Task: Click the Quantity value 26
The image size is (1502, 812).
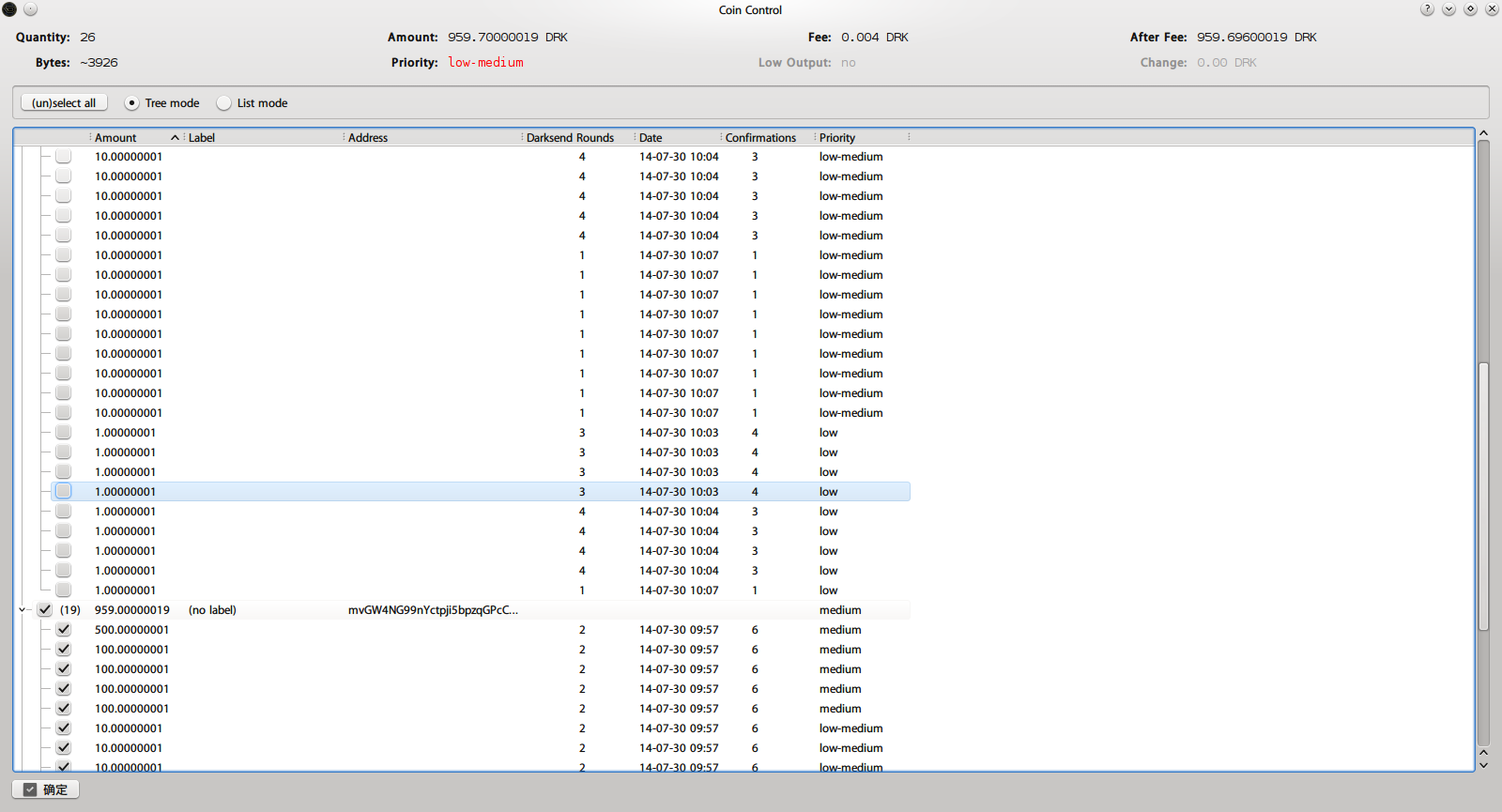Action: coord(87,38)
